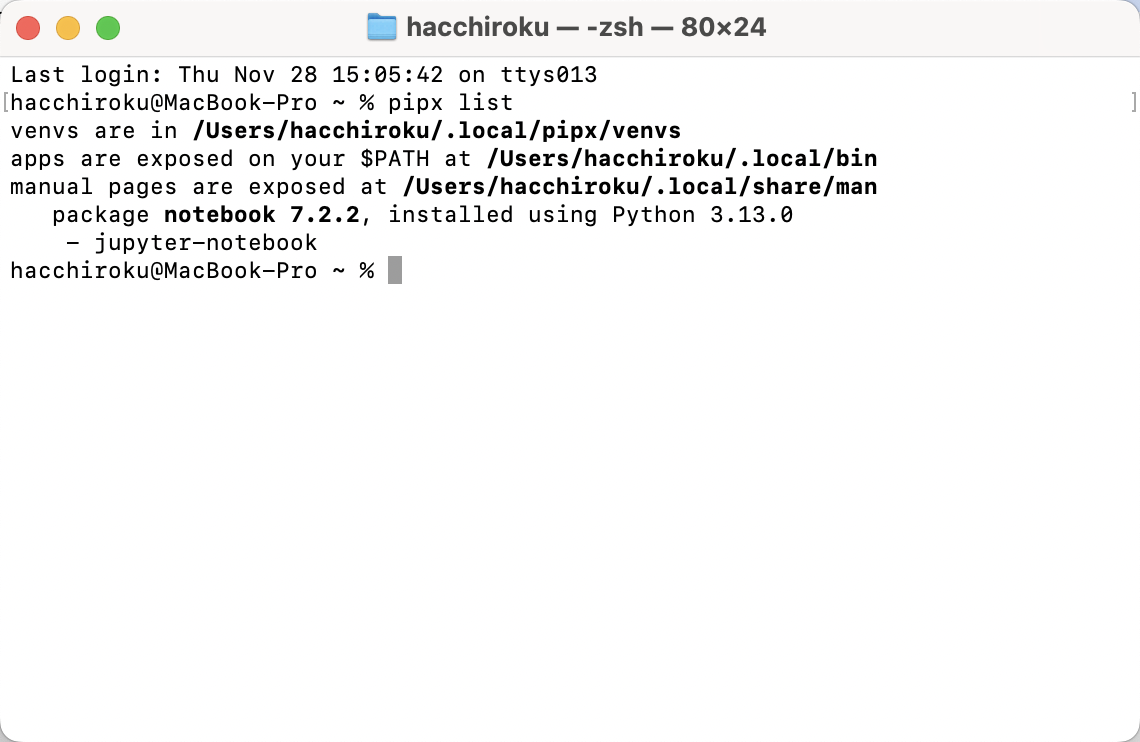Click the empty terminal area below the prompt
Screen dimensions: 1140x742
(570, 509)
